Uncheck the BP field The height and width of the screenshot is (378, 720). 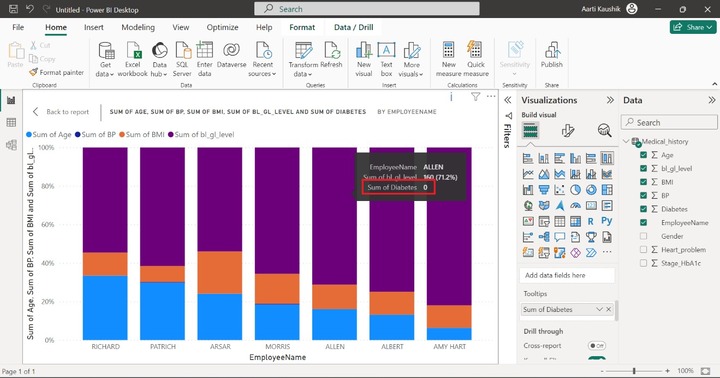[x=643, y=196]
